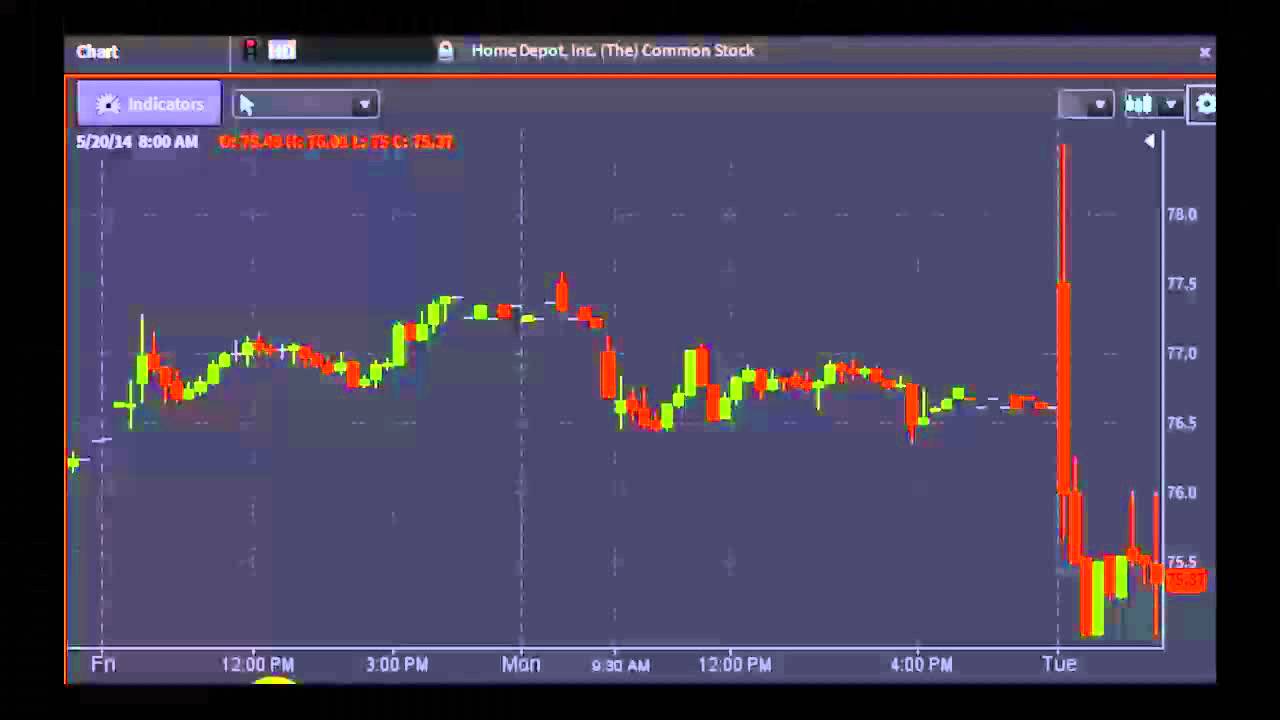Viewport: 1280px width, 720px height.
Task: Close the chart panel with the X
Action: pyautogui.click(x=1205, y=52)
